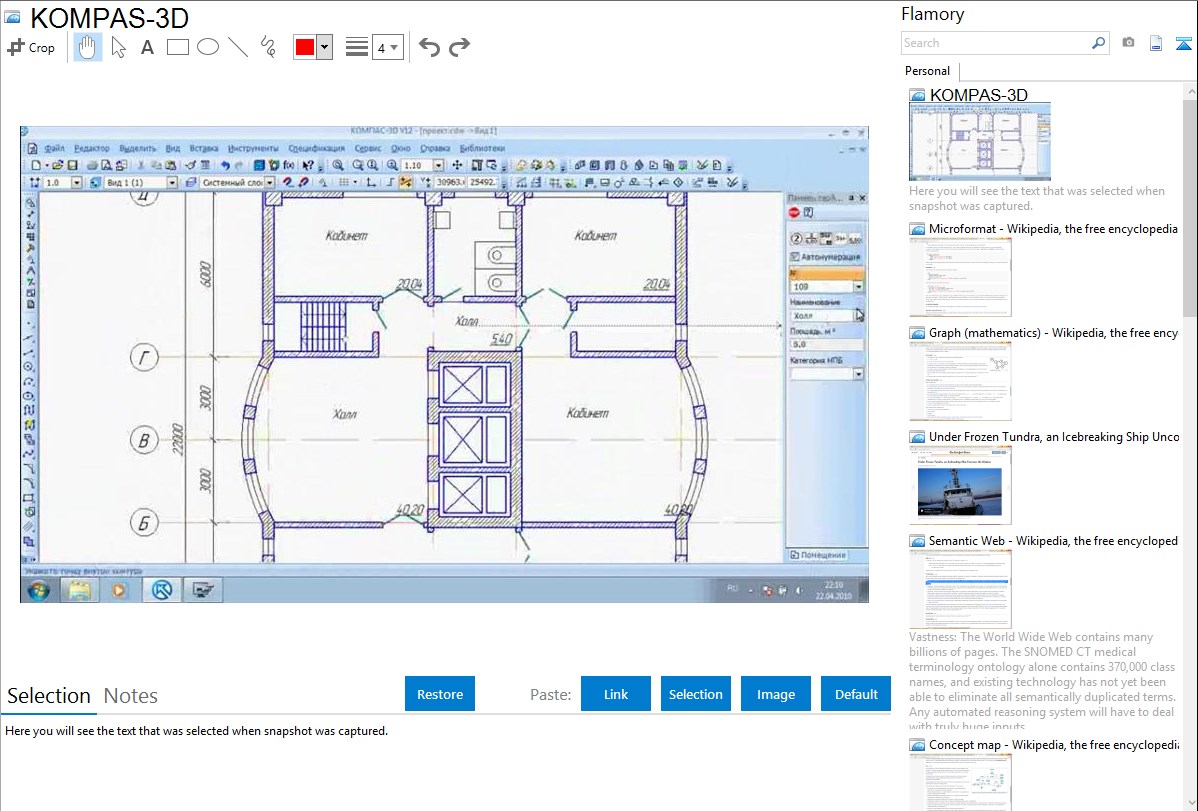Select the Crop tool
This screenshot has width=1198, height=811.
pyautogui.click(x=31, y=47)
